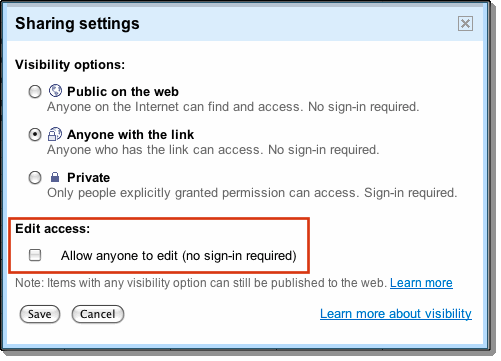Screen dimensions: 501x361
Task: Click the lock-and-globe icon for Anyone with the link
Action: coord(55,134)
